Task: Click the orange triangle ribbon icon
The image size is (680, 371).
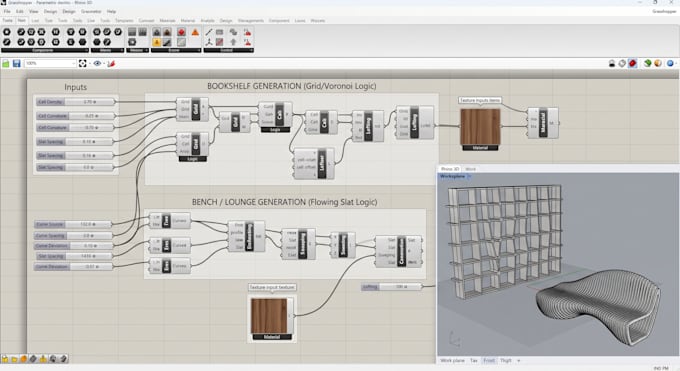Action: pyautogui.click(x=195, y=32)
